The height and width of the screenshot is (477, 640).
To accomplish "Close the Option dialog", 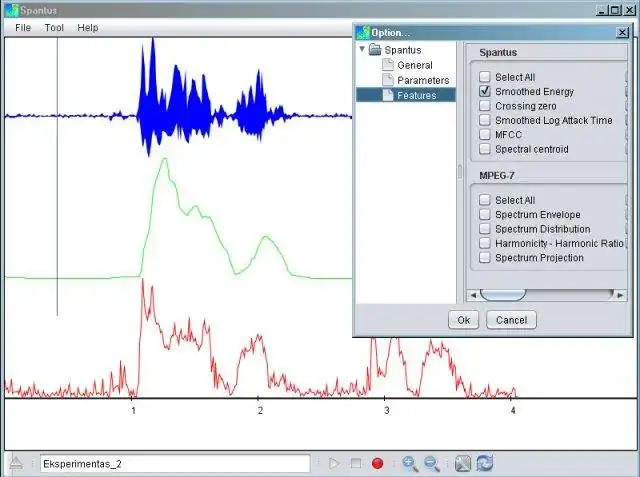I will click(622, 33).
